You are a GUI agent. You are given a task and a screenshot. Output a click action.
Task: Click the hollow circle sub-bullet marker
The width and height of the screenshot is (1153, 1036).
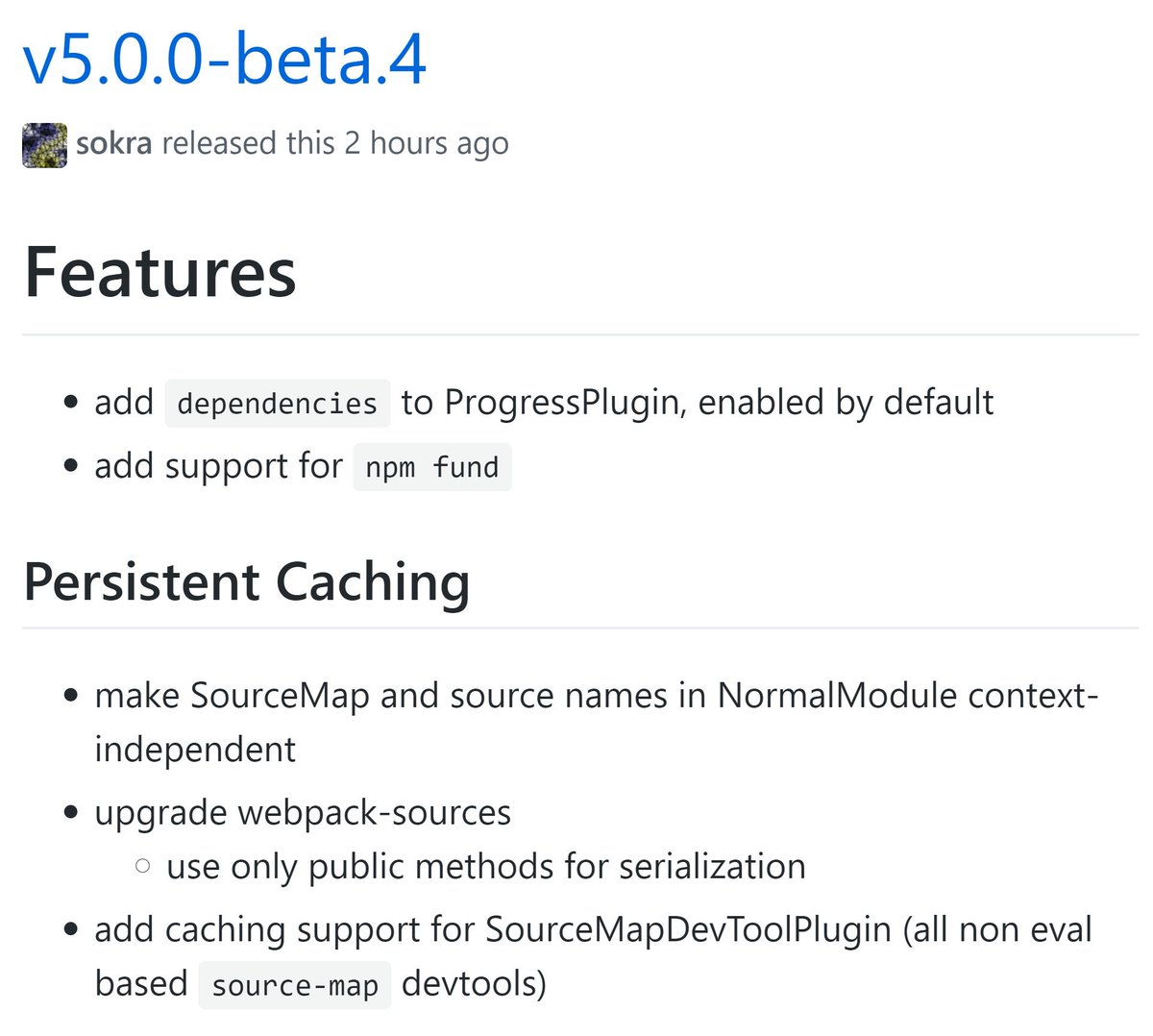(143, 867)
